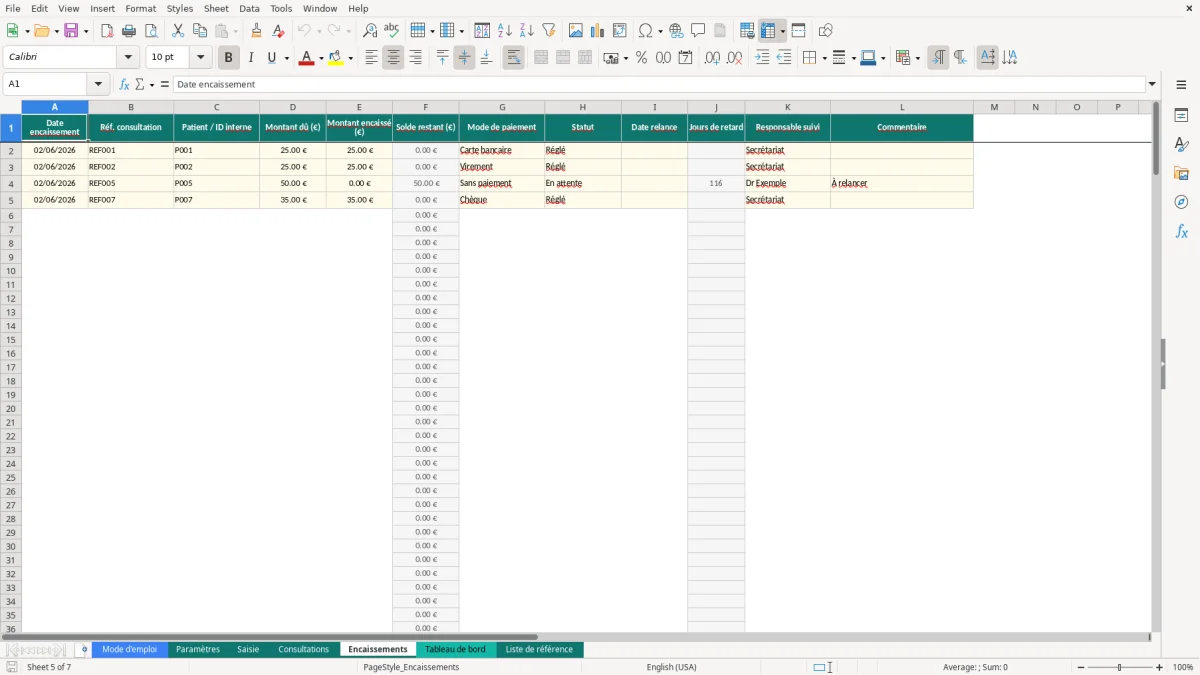1200x675 pixels.
Task: Apply yellow Background Color swatch
Action: tap(336, 58)
